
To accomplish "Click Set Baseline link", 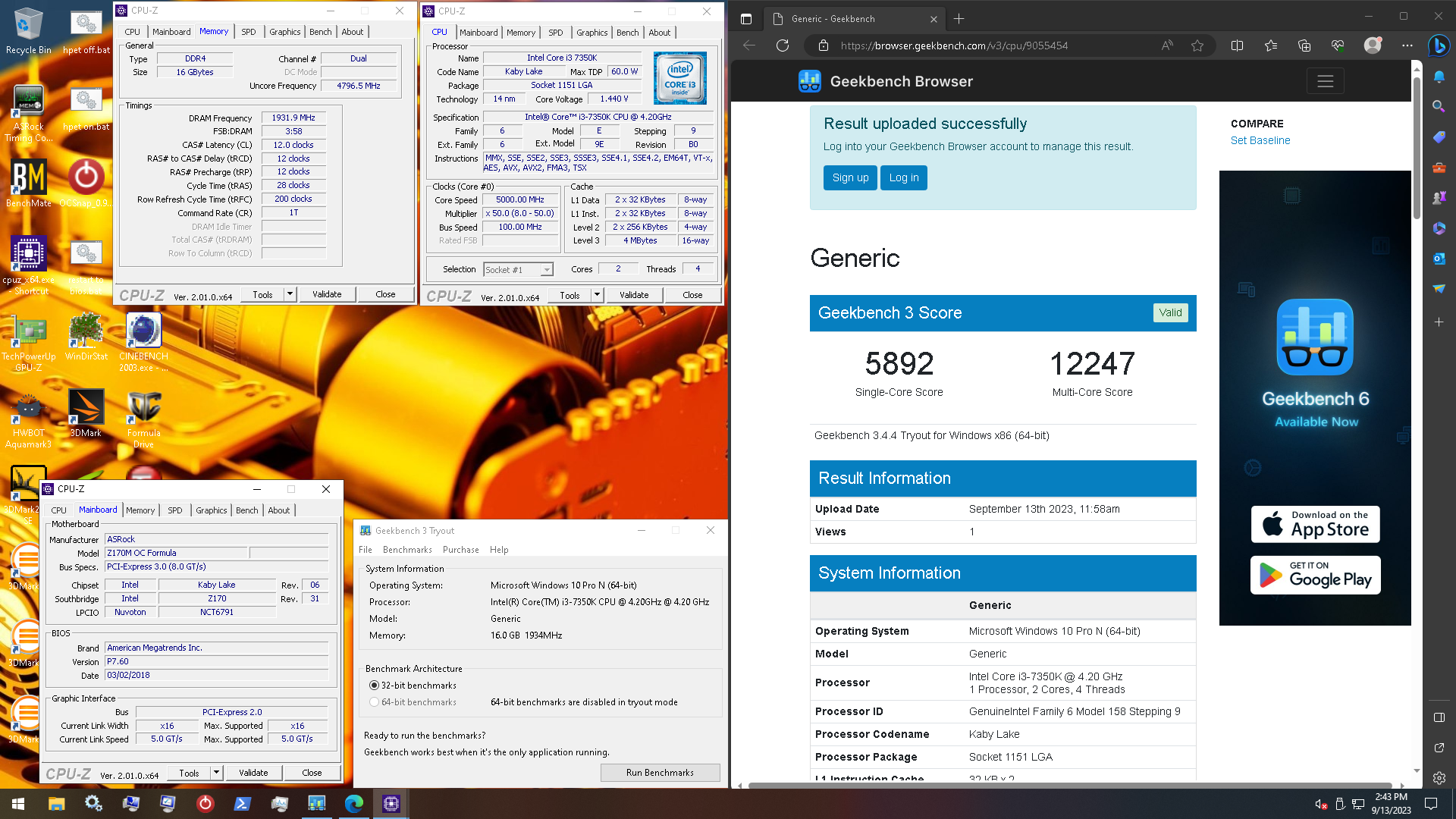I will 1260,140.
